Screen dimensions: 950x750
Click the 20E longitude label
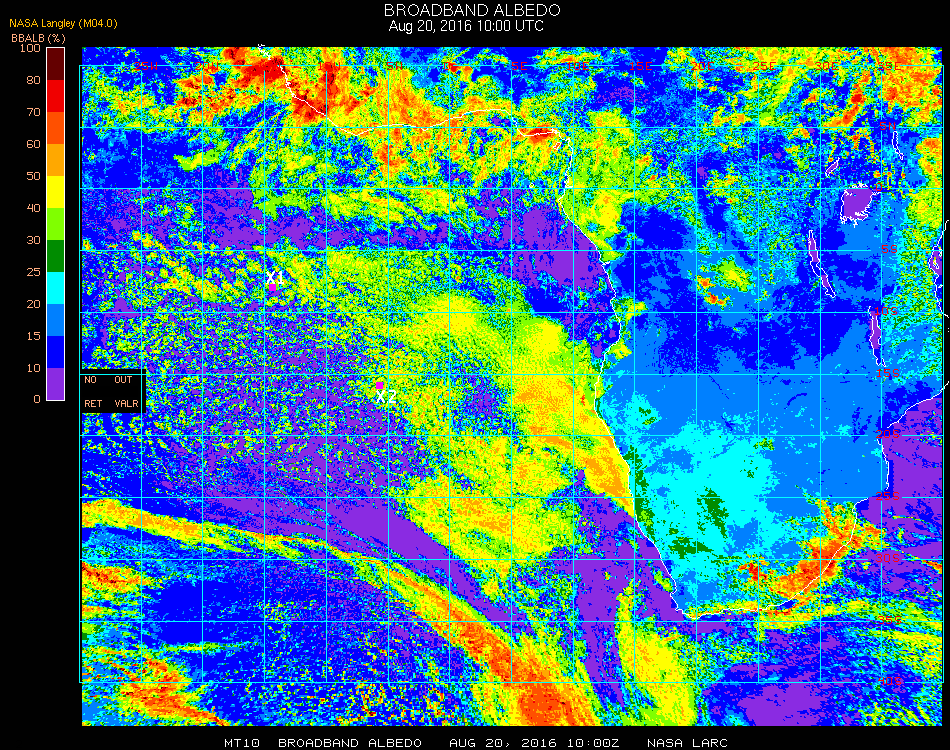point(702,65)
